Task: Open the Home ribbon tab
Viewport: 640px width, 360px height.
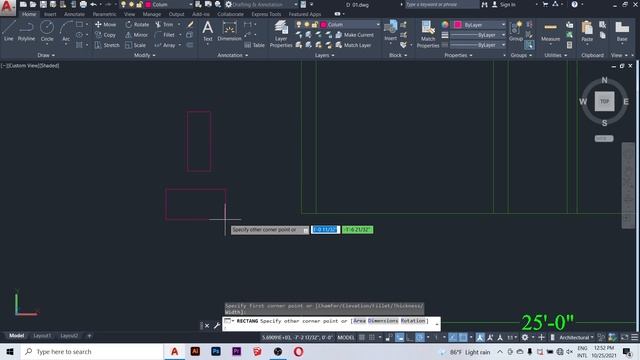Action: click(x=29, y=14)
